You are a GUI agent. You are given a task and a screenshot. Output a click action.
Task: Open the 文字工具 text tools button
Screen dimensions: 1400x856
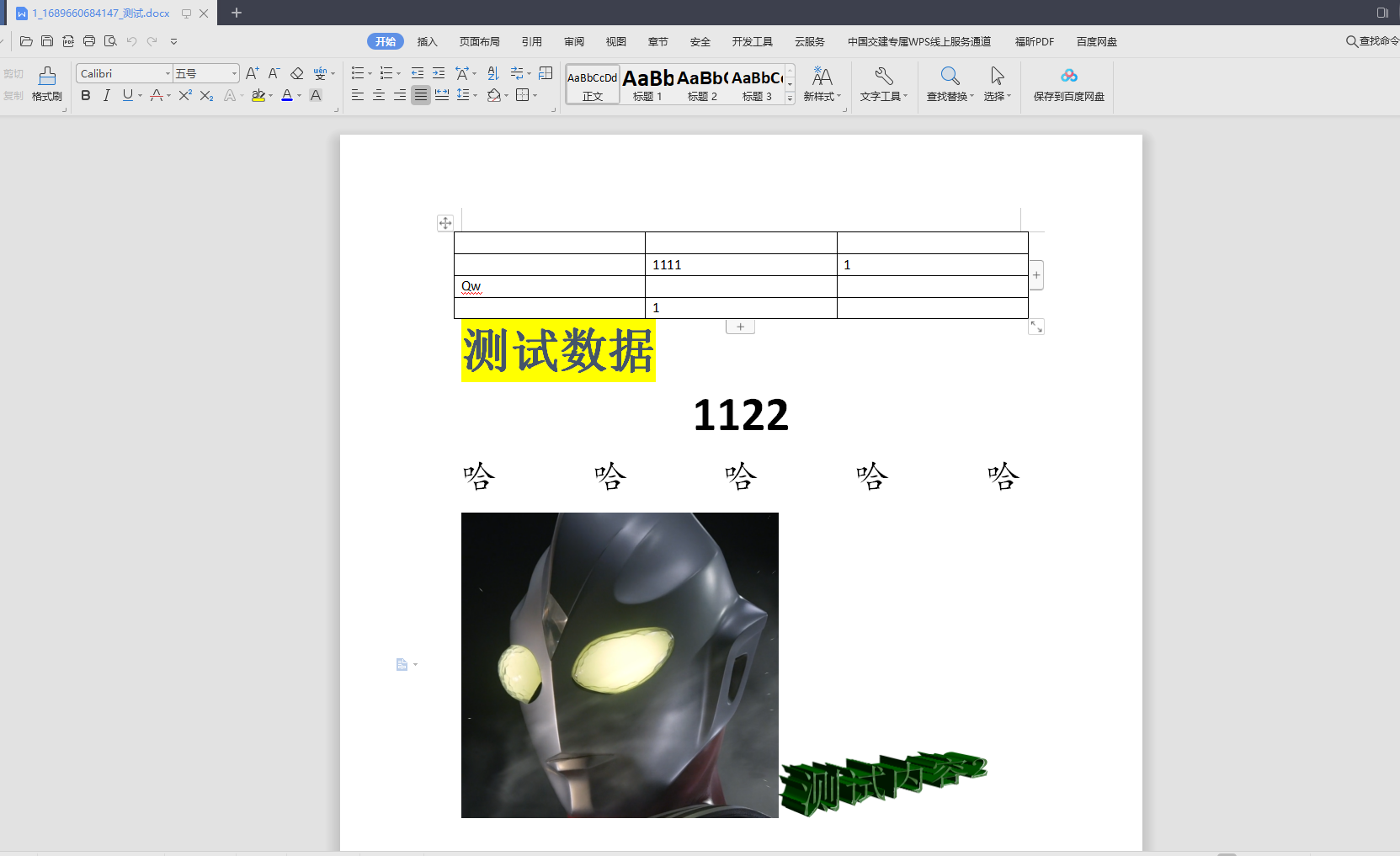click(x=884, y=85)
